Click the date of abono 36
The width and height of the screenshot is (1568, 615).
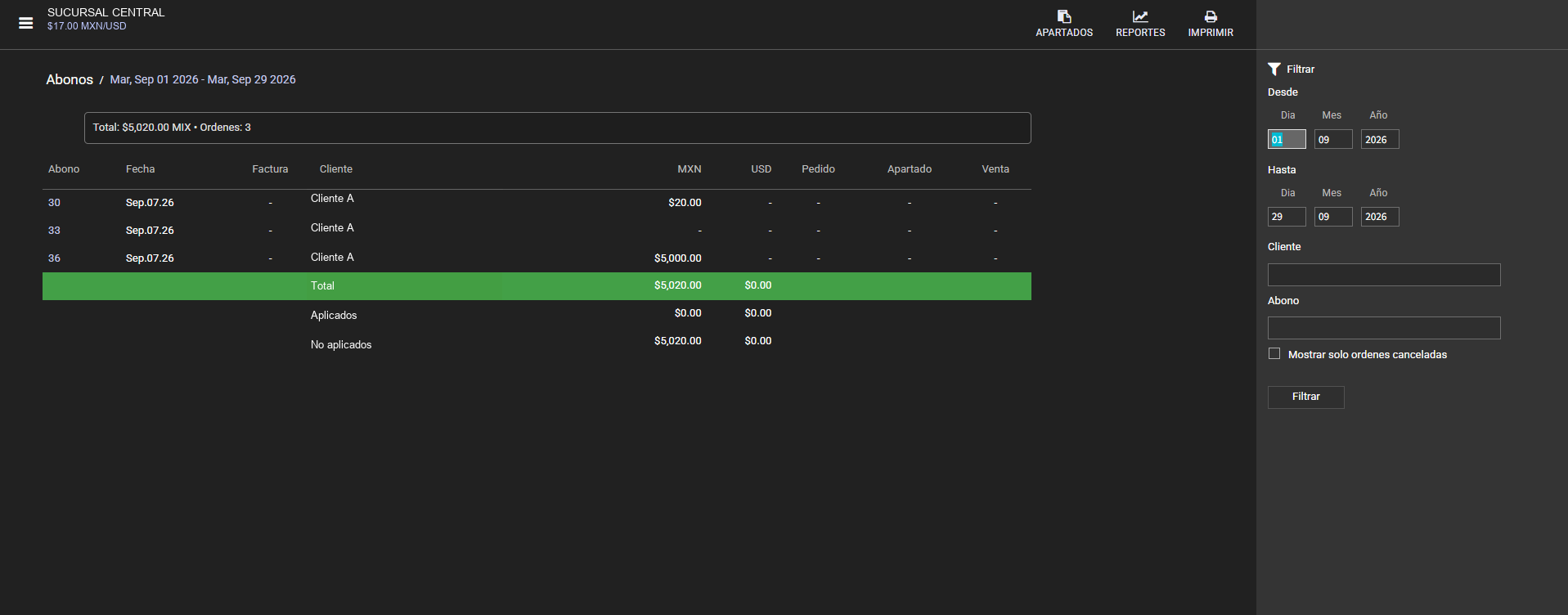coord(150,258)
